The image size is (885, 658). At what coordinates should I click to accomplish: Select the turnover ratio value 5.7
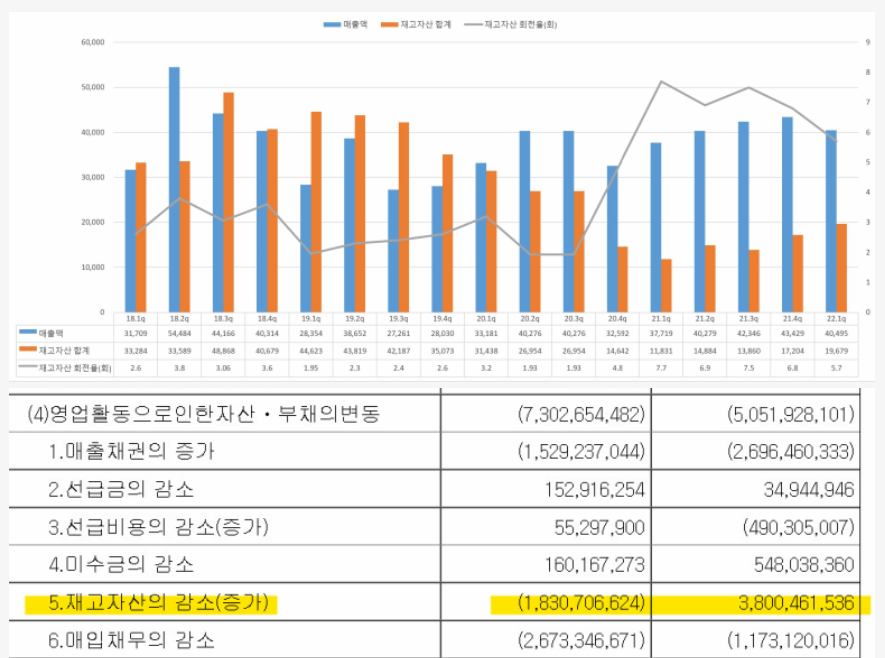click(x=836, y=368)
